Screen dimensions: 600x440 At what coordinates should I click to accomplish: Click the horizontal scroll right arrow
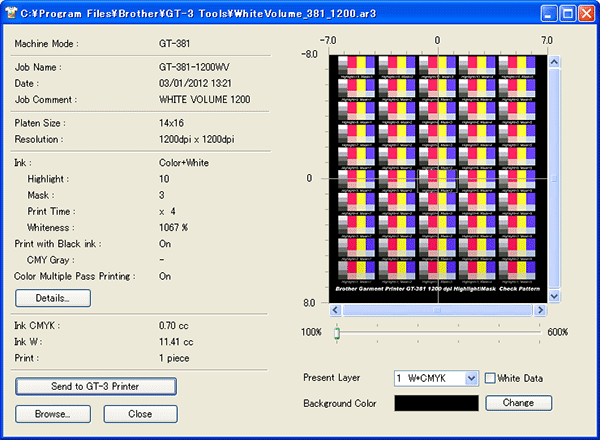tap(539, 310)
